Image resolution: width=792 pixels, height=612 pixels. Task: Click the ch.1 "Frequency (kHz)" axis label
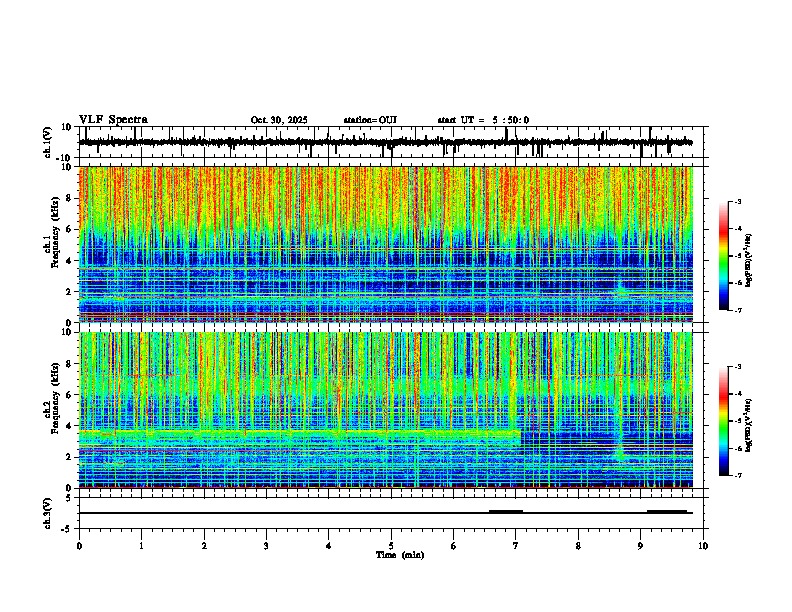pyautogui.click(x=54, y=232)
